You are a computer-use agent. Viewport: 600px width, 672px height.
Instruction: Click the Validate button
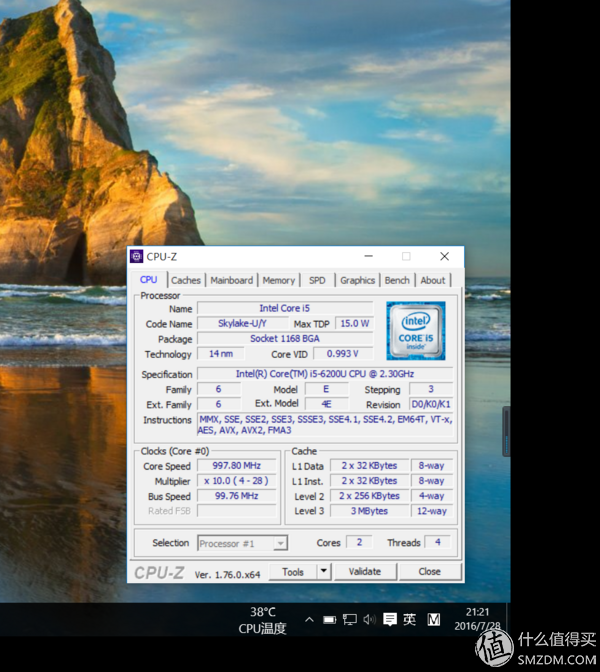pyautogui.click(x=365, y=571)
